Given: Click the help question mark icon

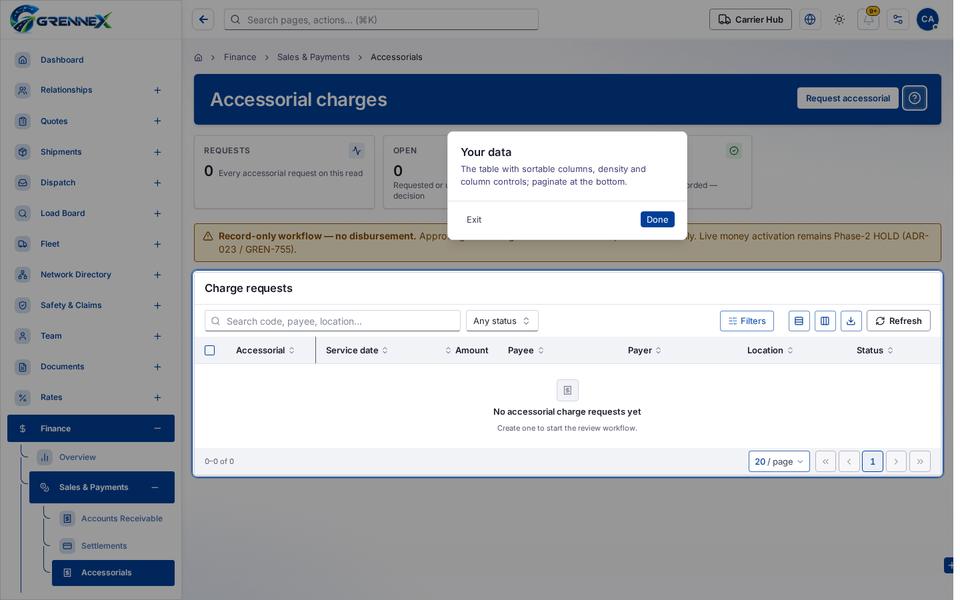Looking at the screenshot, I should tap(914, 98).
